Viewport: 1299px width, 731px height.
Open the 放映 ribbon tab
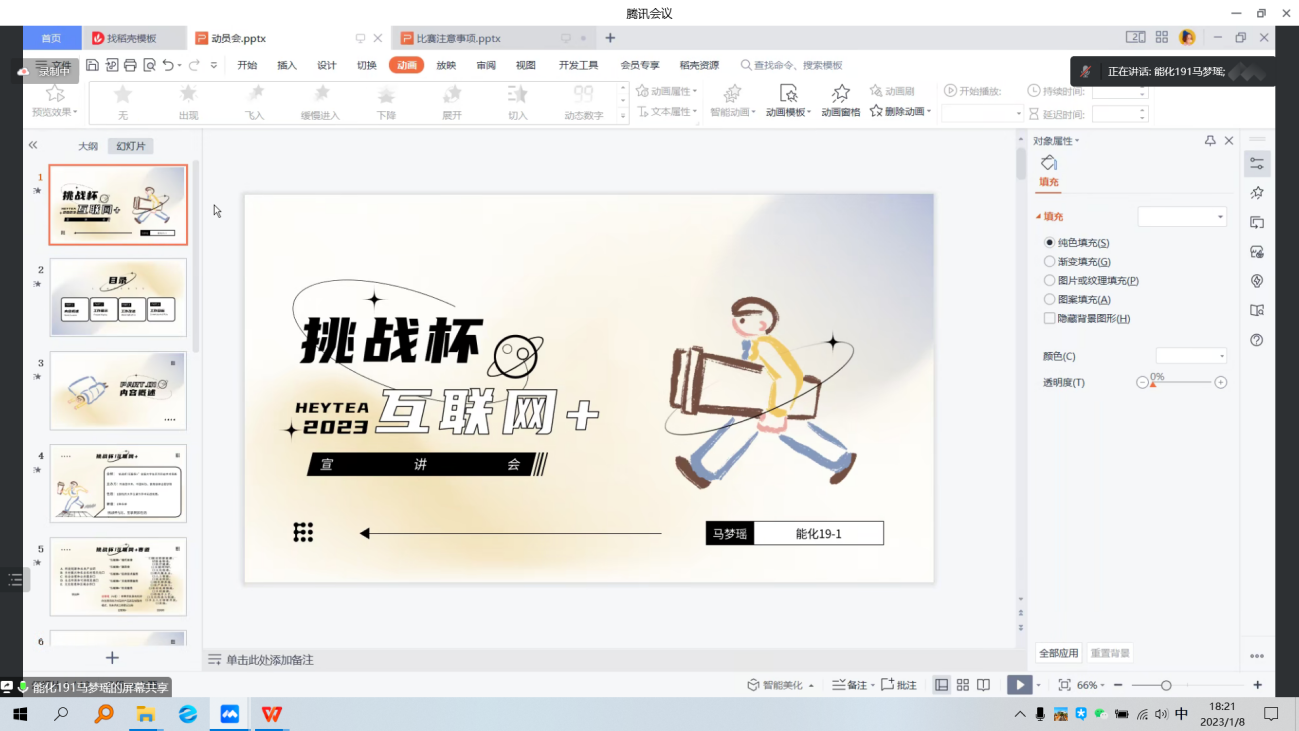446,65
